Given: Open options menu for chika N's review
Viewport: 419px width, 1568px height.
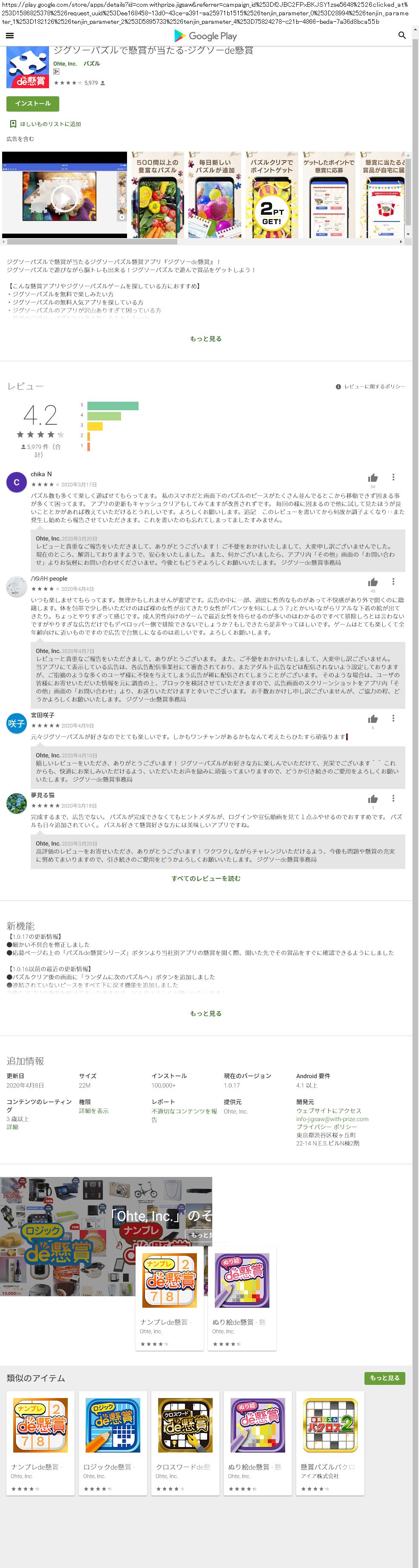Looking at the screenshot, I should 393,477.
